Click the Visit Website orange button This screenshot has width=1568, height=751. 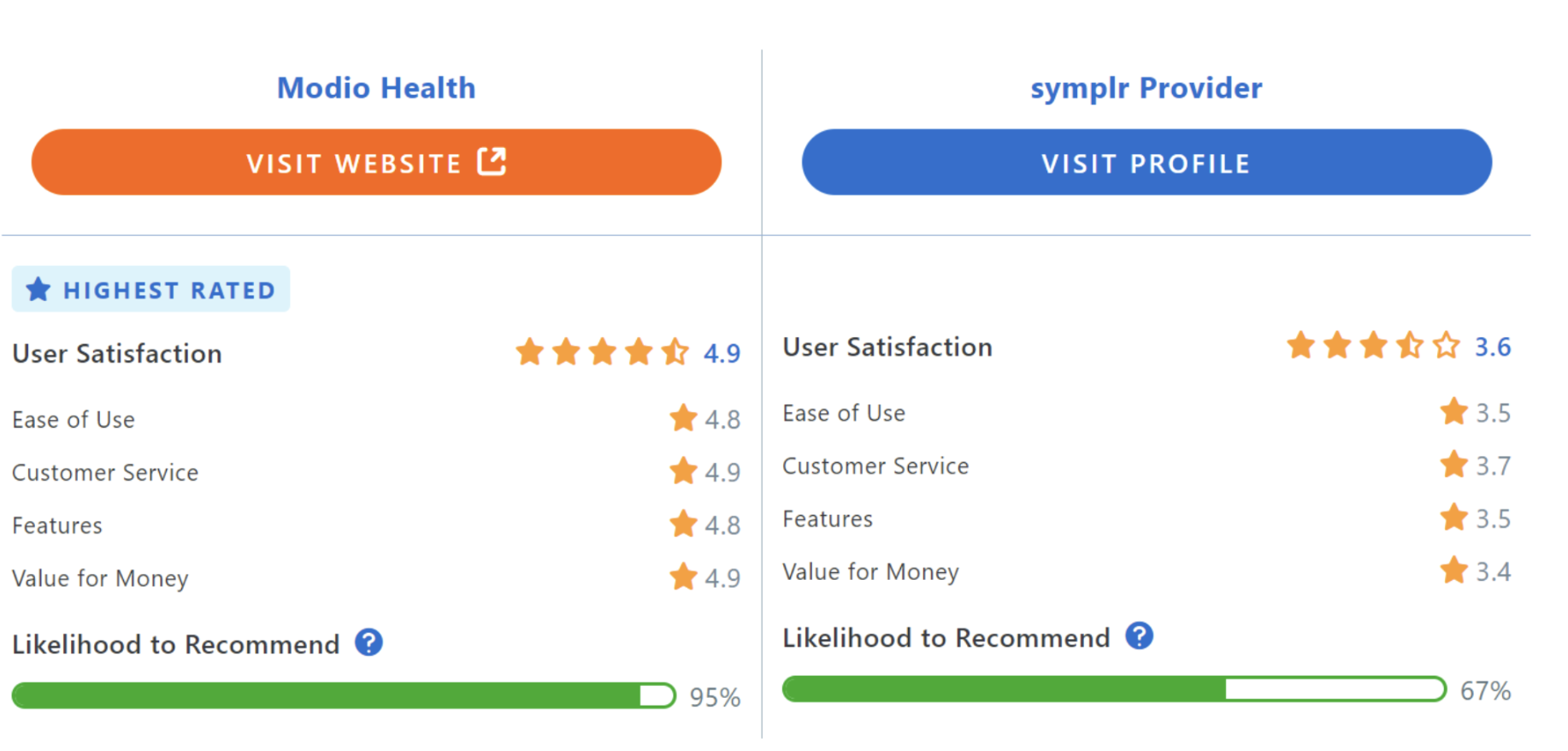pos(376,163)
